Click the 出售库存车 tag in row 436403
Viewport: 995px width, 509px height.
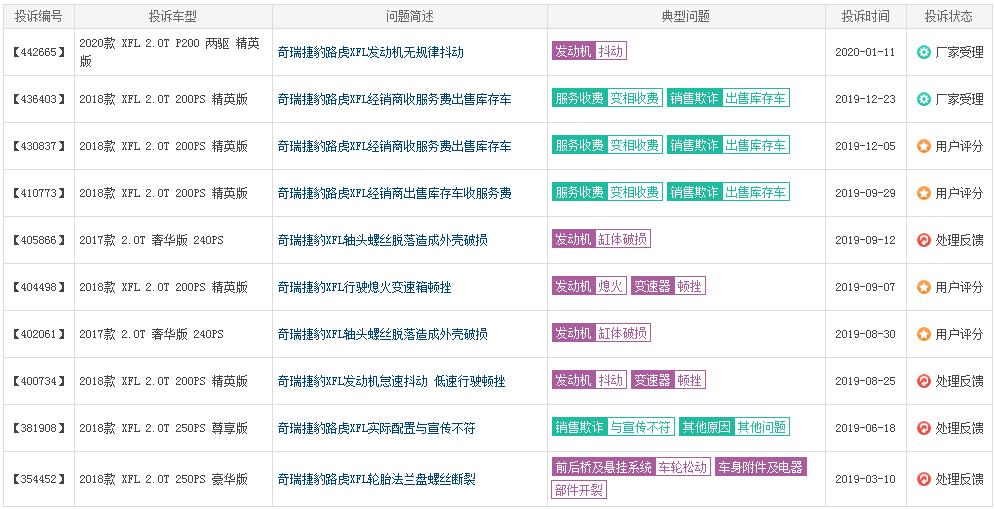pos(755,98)
